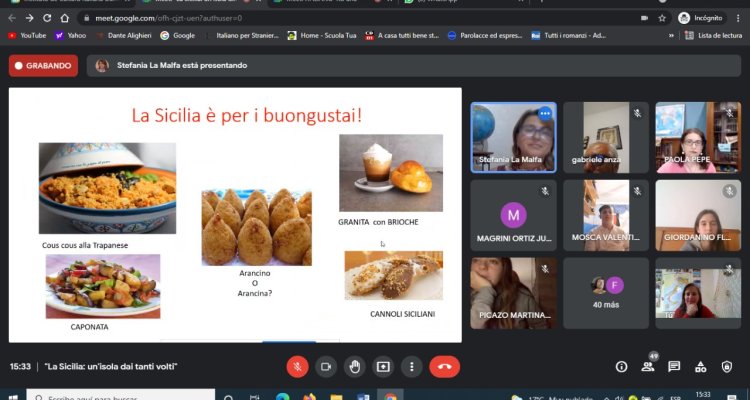This screenshot has height=400, width=750.
Task: Open the 'Italiano per Stranier...' bookmark
Action: coord(242,35)
